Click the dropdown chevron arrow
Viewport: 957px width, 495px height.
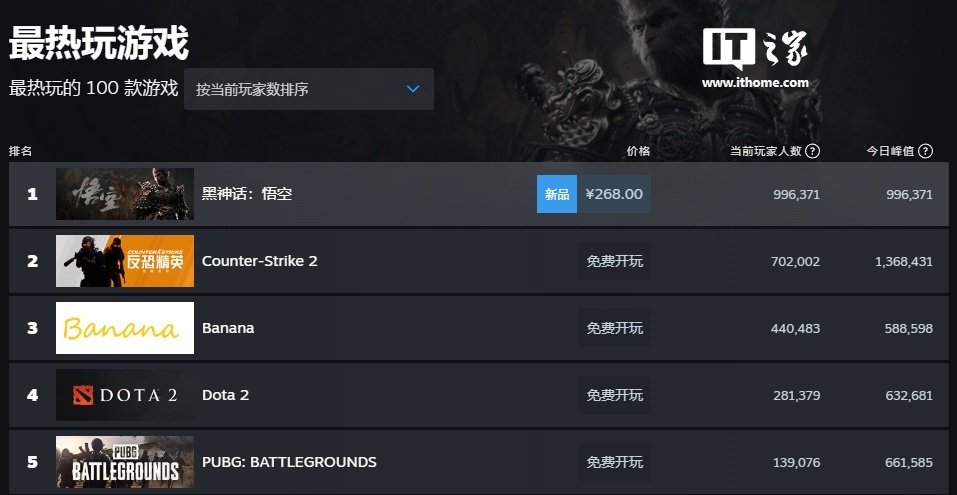[413, 89]
